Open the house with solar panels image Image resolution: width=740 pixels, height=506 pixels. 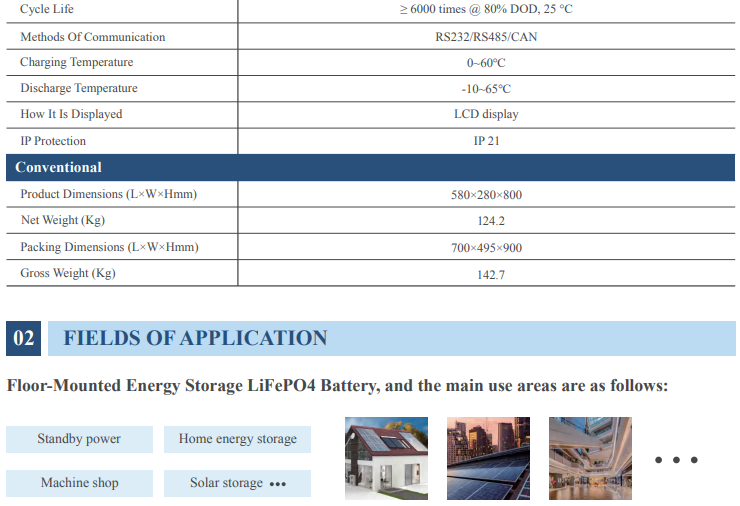386,458
